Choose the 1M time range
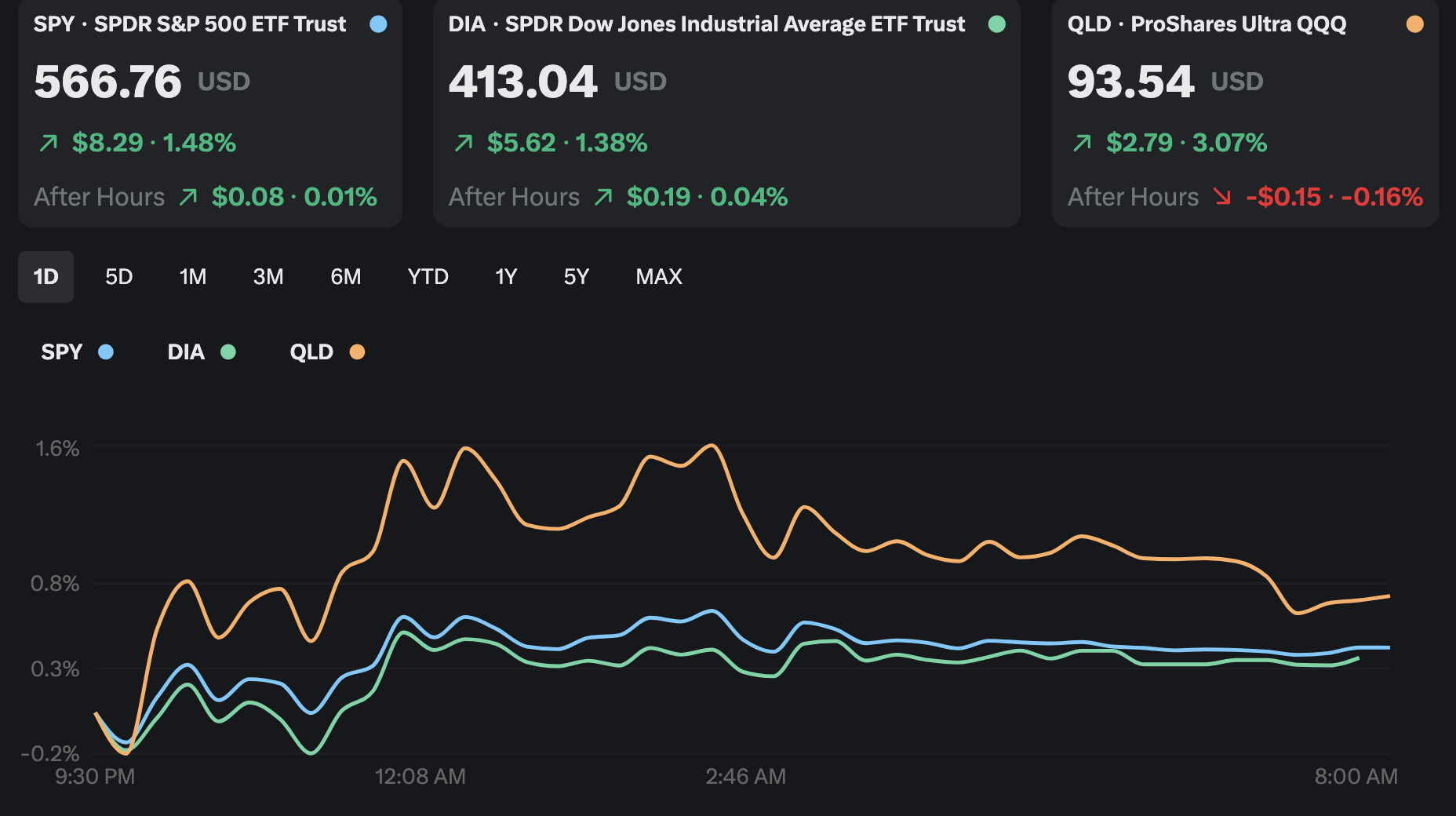Screen dimensions: 1456x816 pos(193,277)
